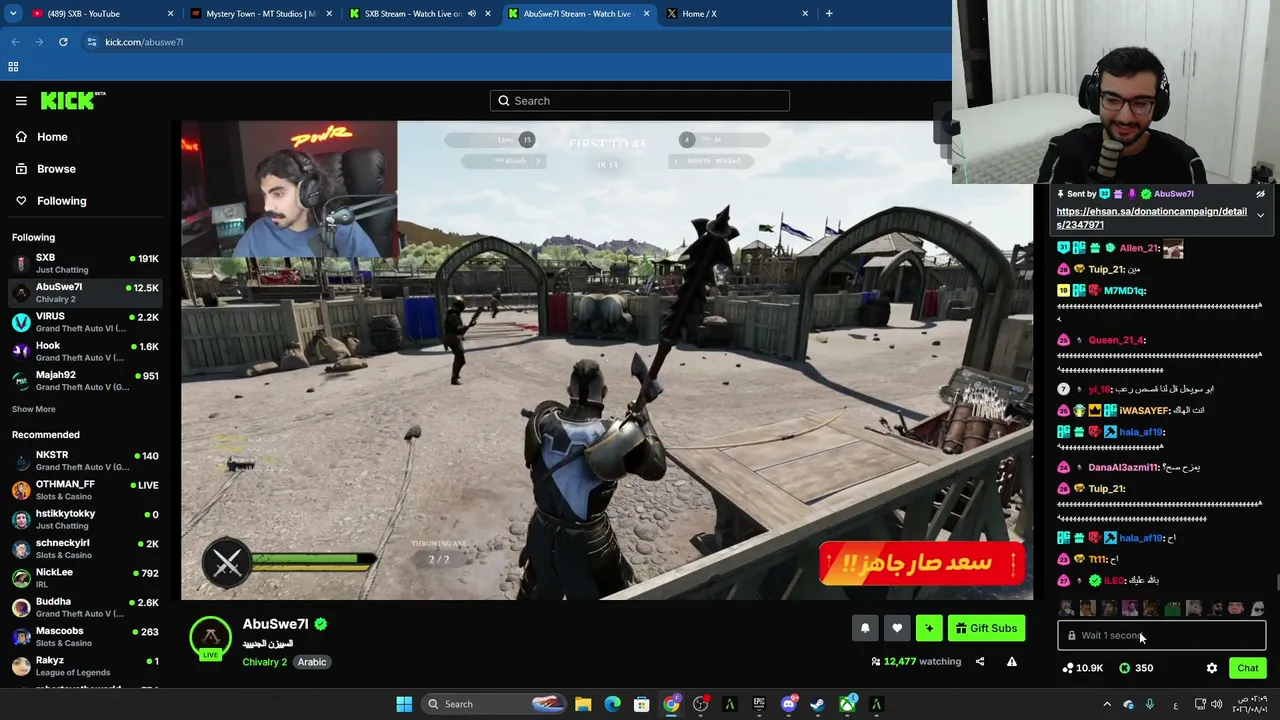
Task: Mute the SXB Stream tab audio
Action: pyautogui.click(x=472, y=14)
